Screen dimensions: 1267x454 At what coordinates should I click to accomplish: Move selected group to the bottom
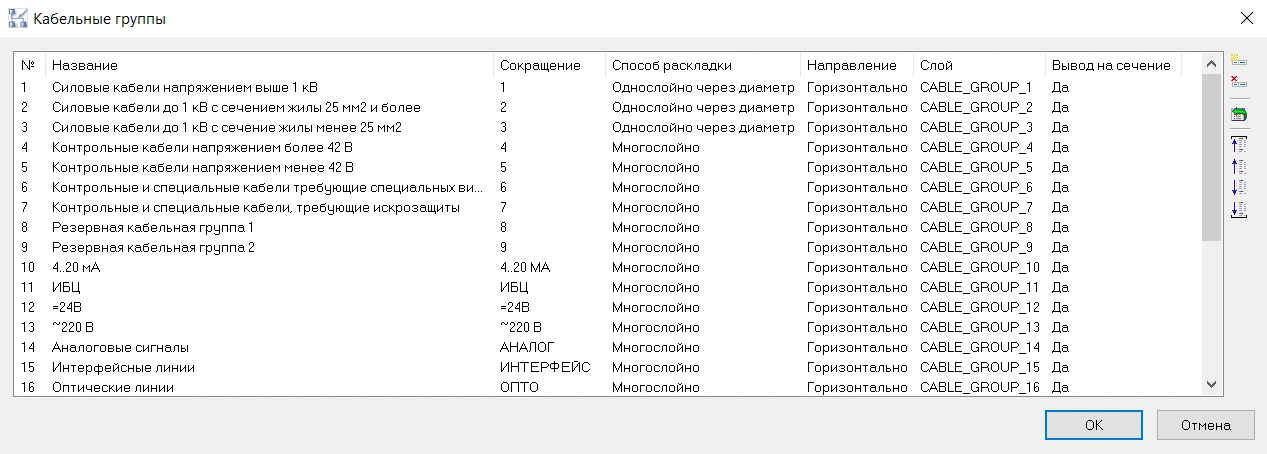click(1239, 208)
